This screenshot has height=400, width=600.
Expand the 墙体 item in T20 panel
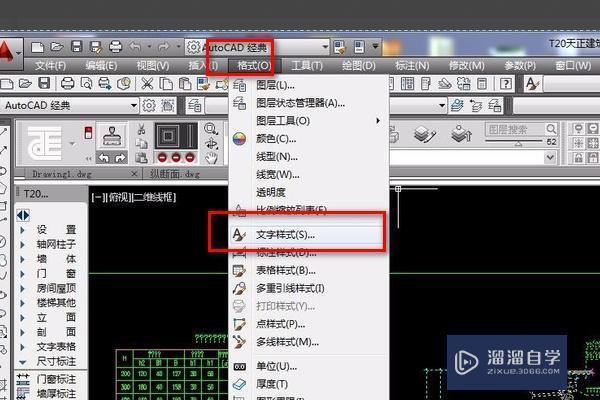click(x=22, y=259)
